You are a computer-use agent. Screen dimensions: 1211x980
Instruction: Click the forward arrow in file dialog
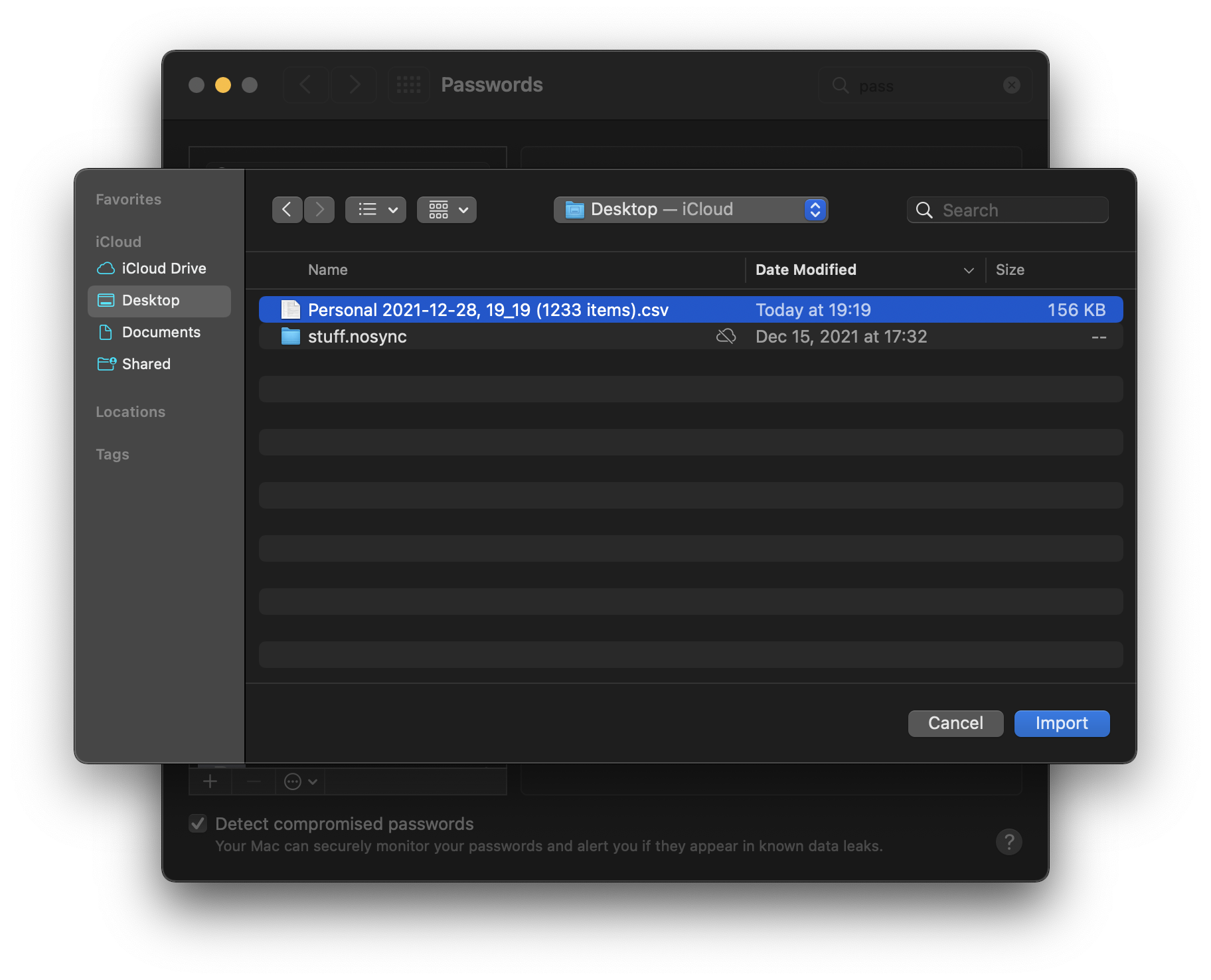[319, 210]
